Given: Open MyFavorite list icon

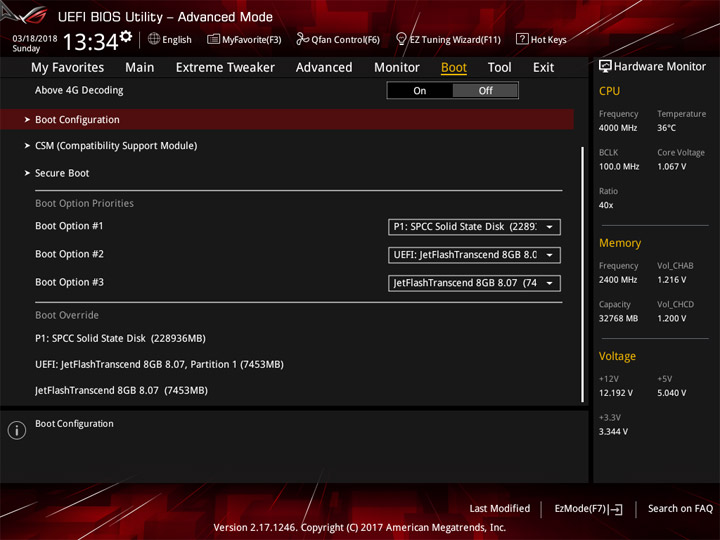Looking at the screenshot, I should (213, 39).
